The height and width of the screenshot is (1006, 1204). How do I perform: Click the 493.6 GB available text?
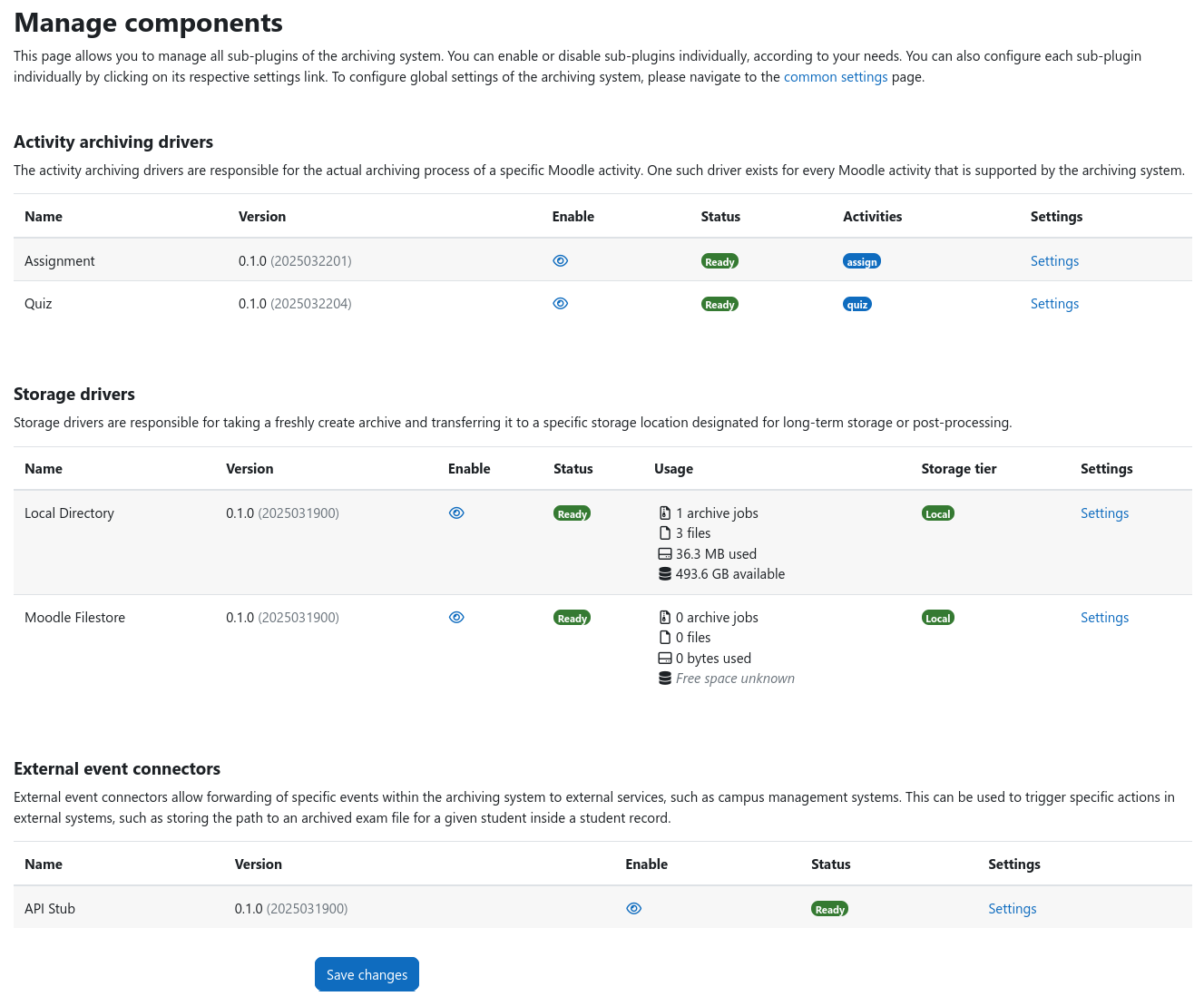point(730,574)
